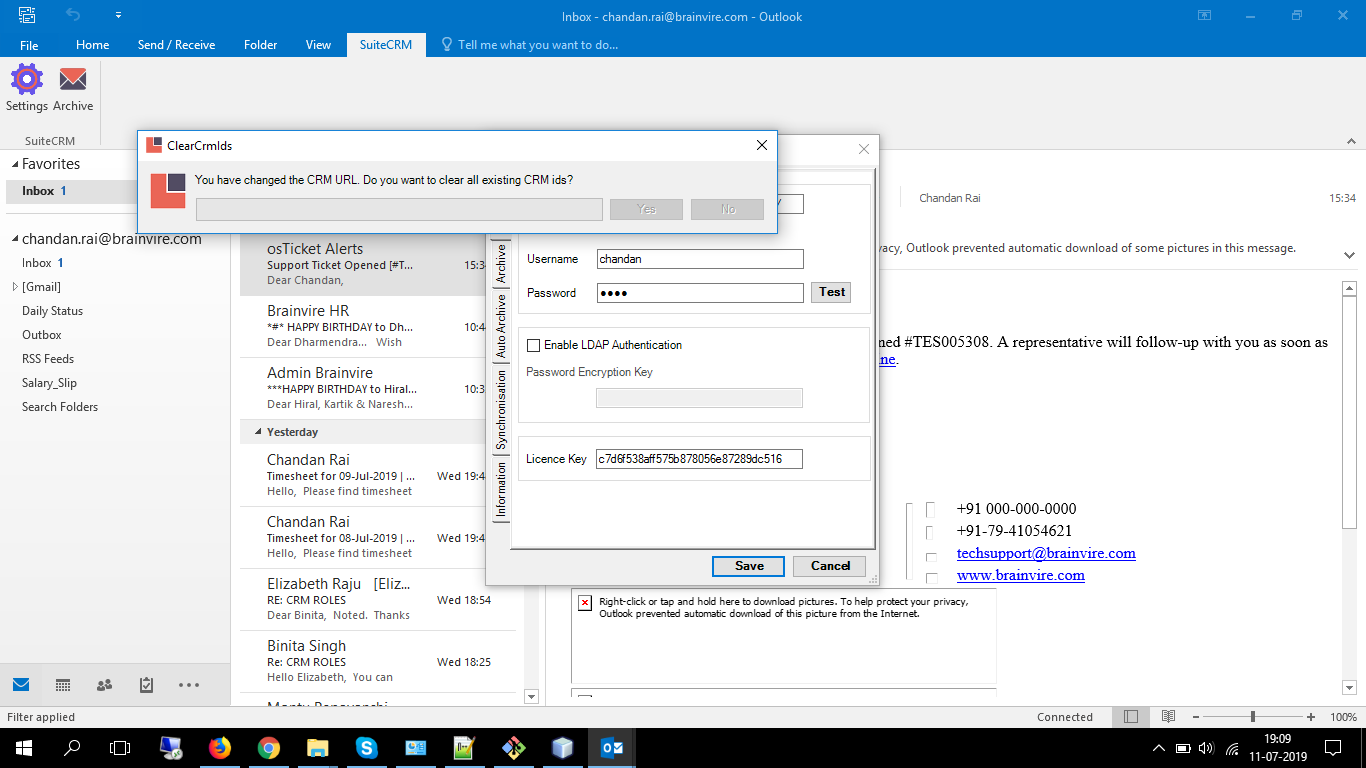Switch to the Folder ribbon tab
The width and height of the screenshot is (1366, 768).
click(260, 45)
